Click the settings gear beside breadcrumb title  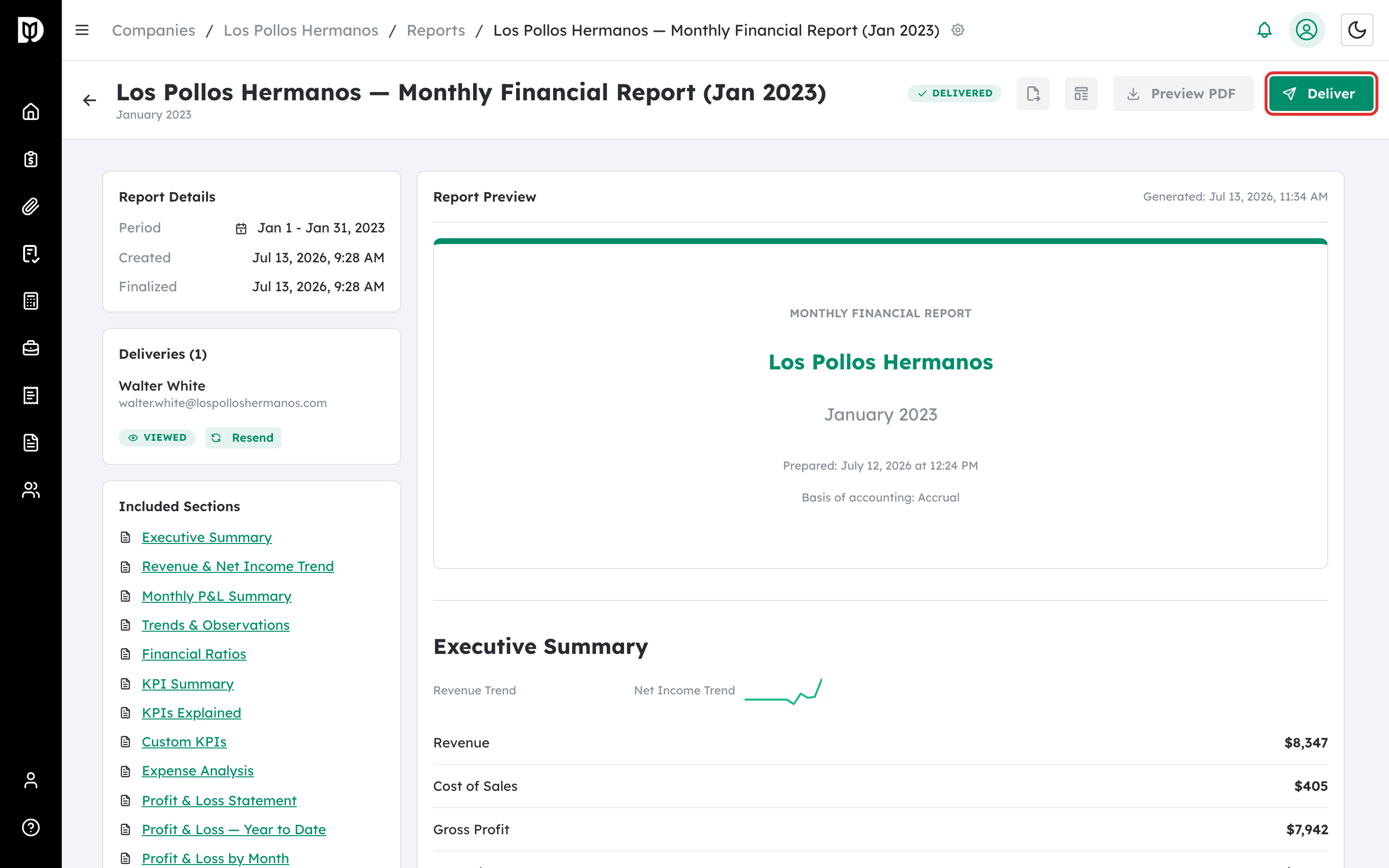(x=958, y=30)
